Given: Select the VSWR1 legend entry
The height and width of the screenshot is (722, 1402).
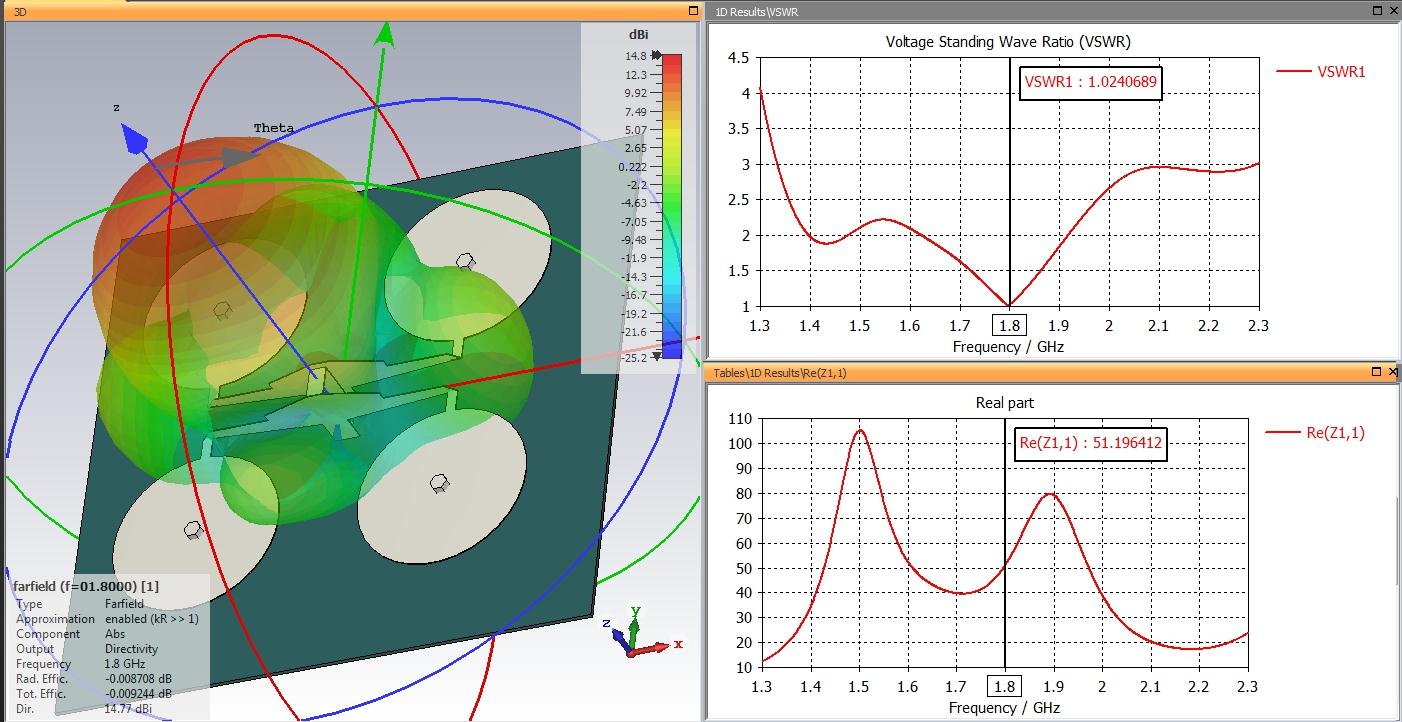Looking at the screenshot, I should coord(1321,72).
